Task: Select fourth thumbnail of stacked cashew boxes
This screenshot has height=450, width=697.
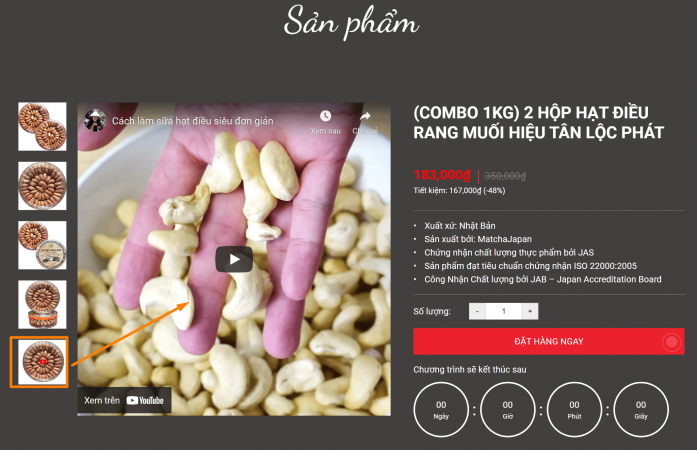Action: [x=42, y=305]
